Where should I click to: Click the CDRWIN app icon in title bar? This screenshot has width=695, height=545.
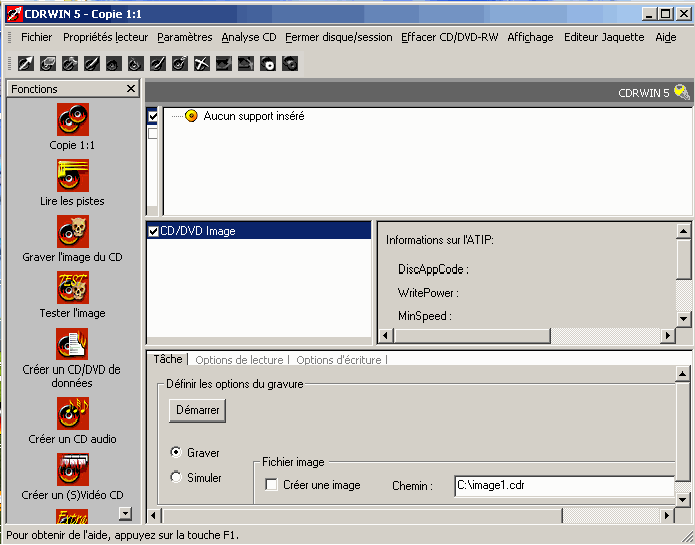point(14,14)
